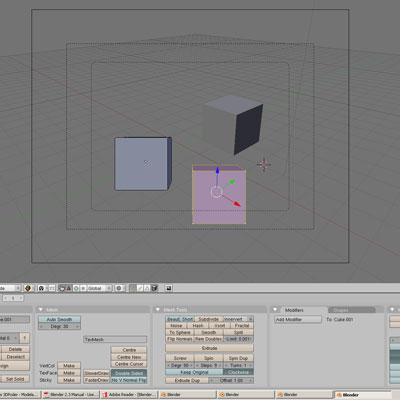This screenshot has width=400, height=400.
Task: Click the blue Z-axis manipulator arrow
Action: pyautogui.click(x=217, y=171)
